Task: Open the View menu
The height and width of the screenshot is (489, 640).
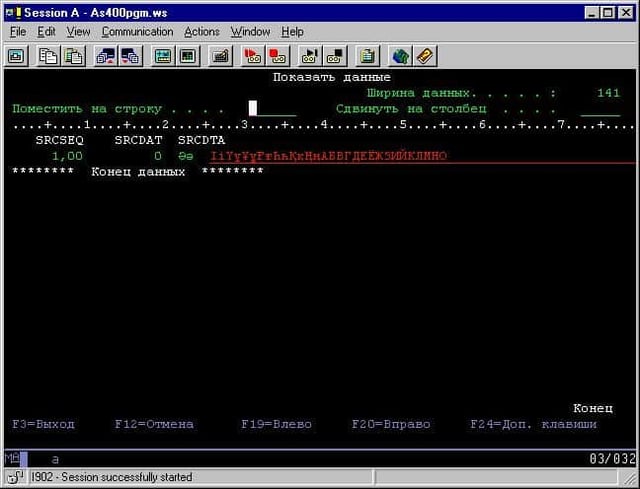Action: coord(78,32)
